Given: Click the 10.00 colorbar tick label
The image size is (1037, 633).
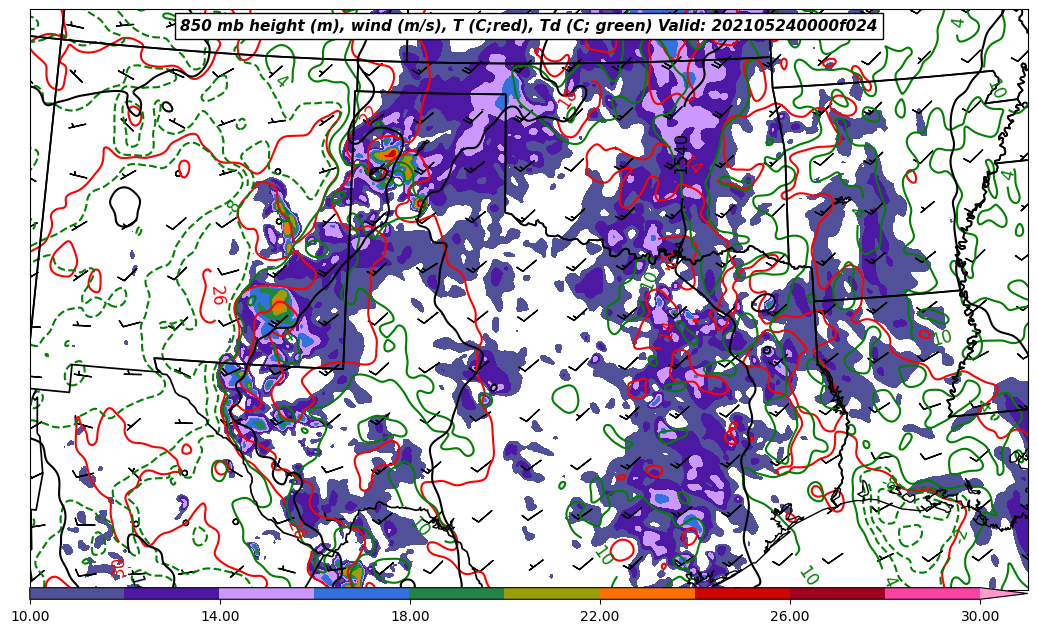Looking at the screenshot, I should (30, 616).
